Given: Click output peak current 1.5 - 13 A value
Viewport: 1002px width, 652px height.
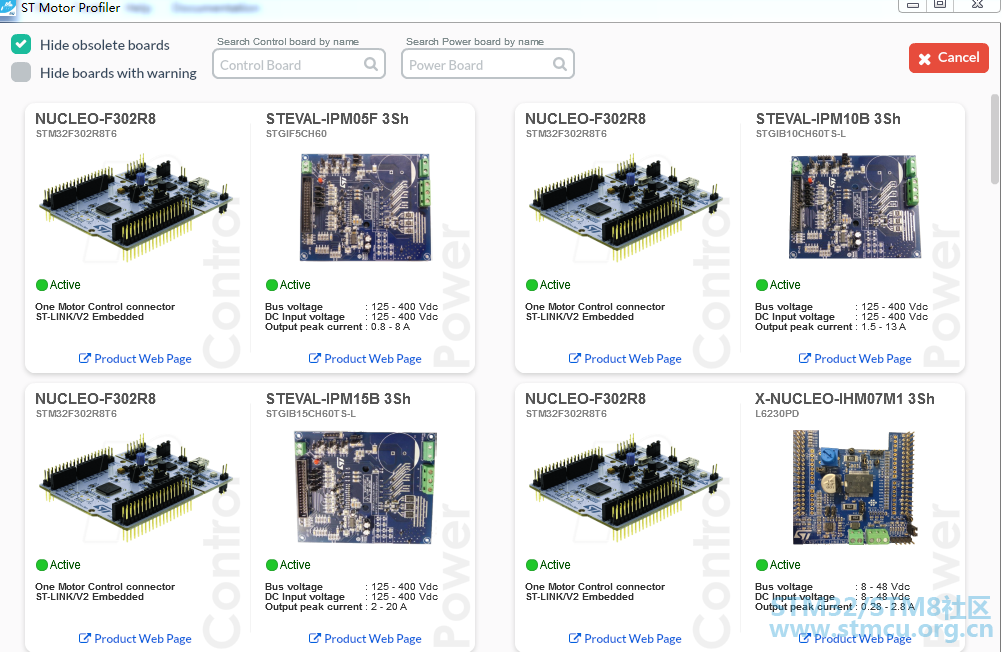Looking at the screenshot, I should click(x=883, y=327).
